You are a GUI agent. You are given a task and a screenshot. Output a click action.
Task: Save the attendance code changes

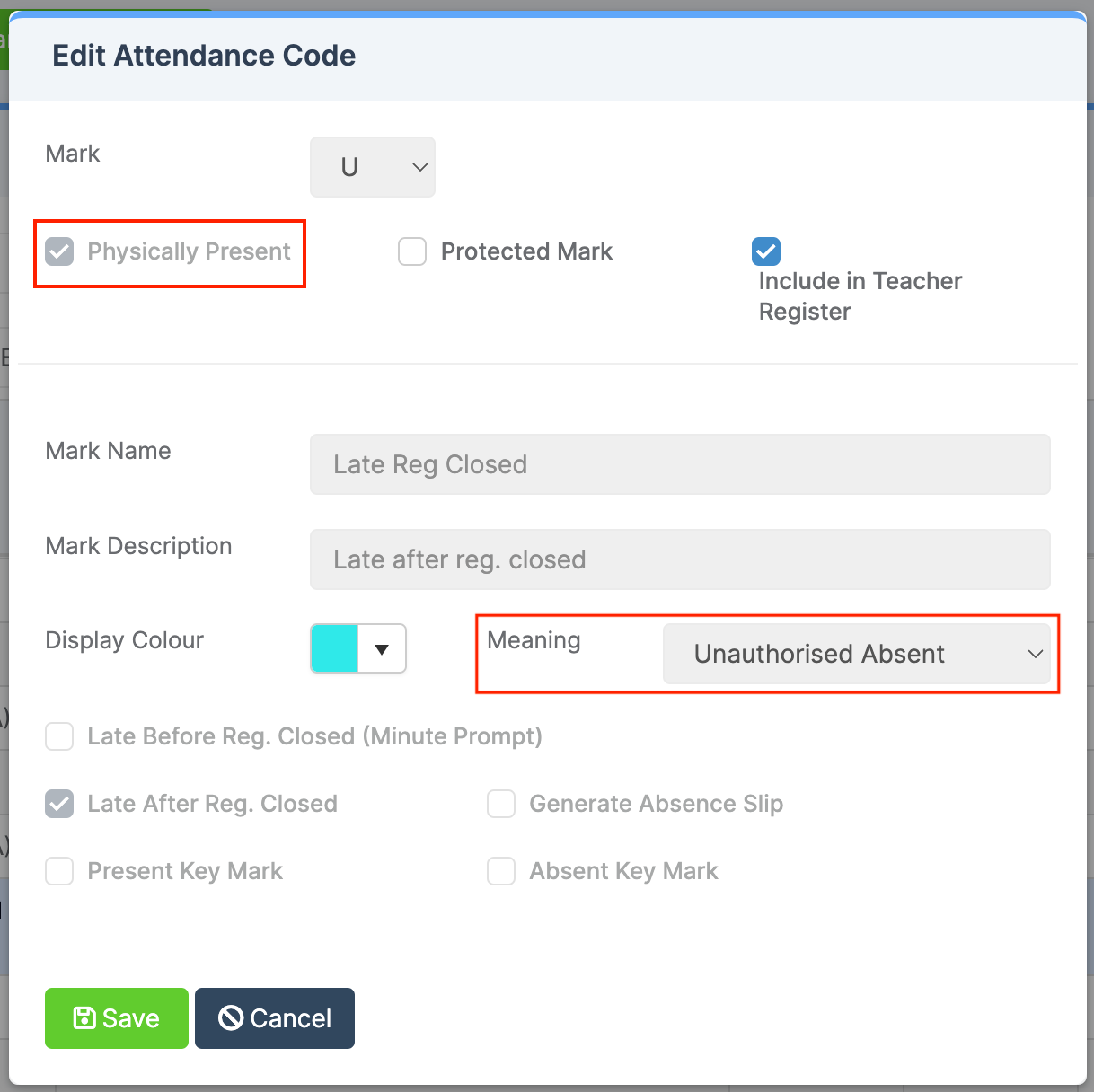(x=117, y=1018)
